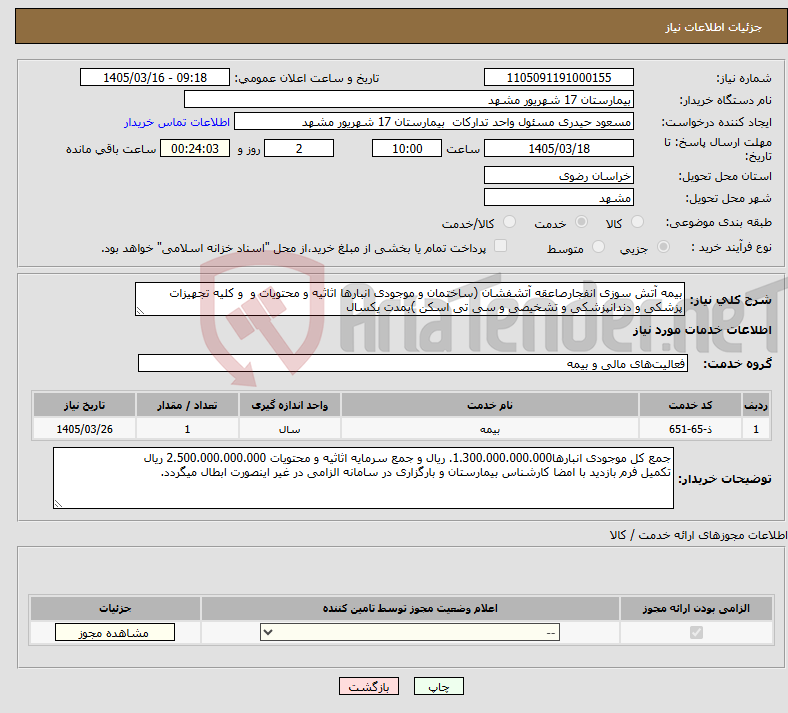
Task: Choose the جزیی purchase type radio
Action: click(663, 247)
